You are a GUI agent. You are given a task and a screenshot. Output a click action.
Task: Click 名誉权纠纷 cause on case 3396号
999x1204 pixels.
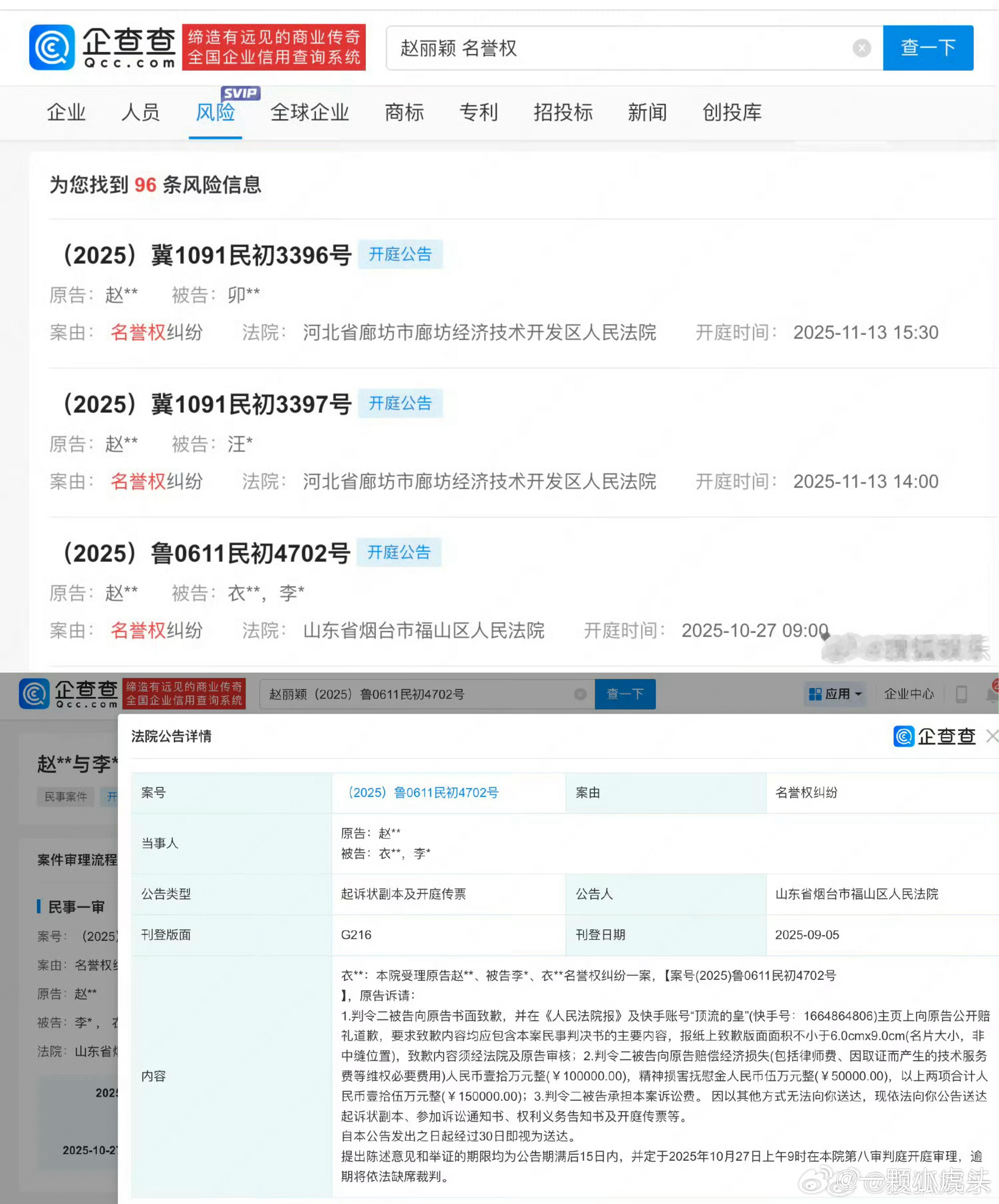pyautogui.click(x=156, y=333)
